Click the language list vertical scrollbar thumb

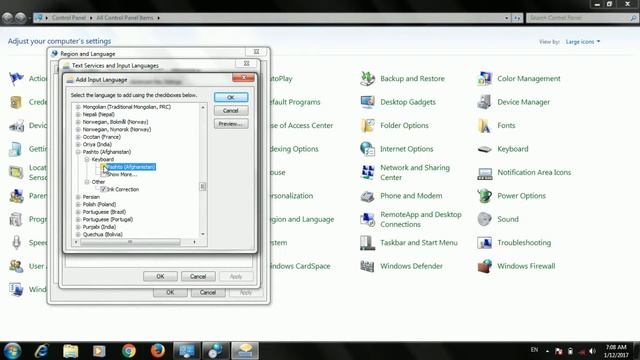(203, 187)
